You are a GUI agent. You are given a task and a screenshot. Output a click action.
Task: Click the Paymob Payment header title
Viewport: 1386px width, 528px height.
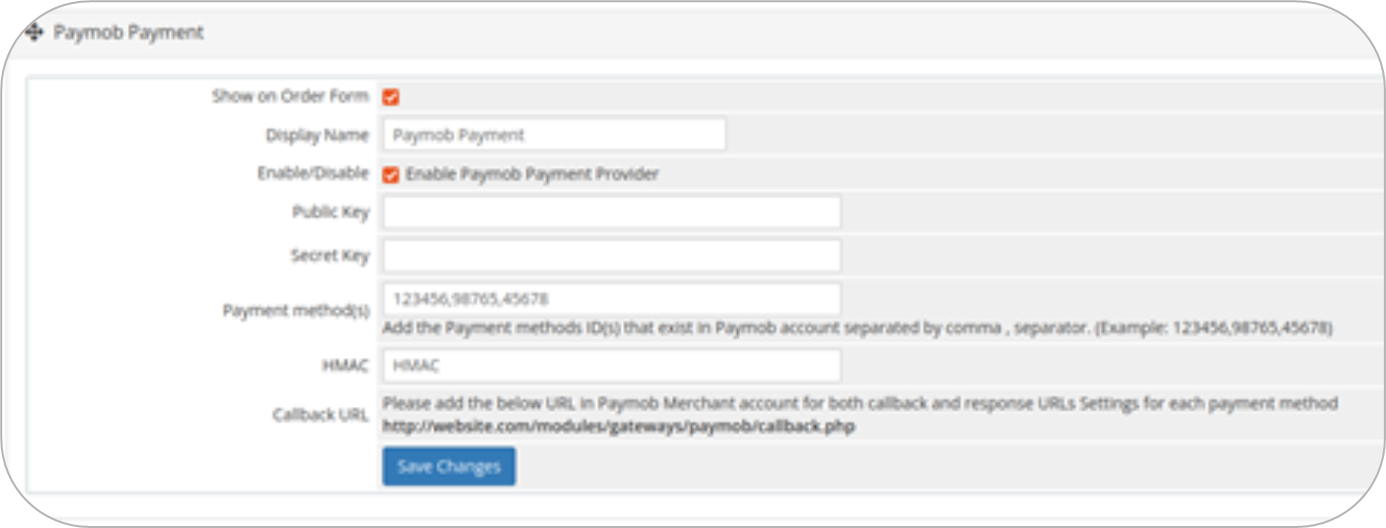[128, 33]
